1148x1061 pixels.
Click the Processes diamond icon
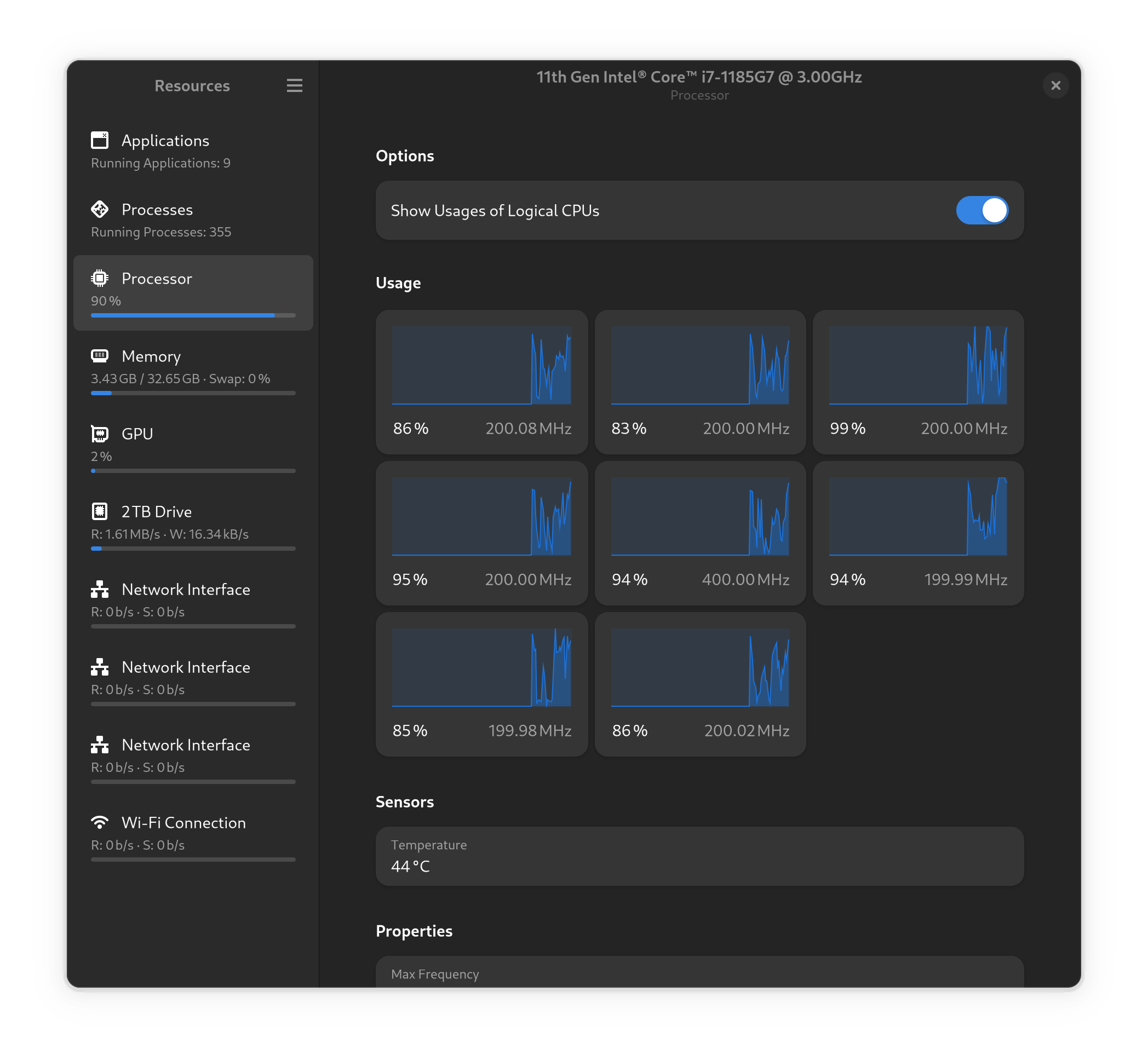pos(99,209)
